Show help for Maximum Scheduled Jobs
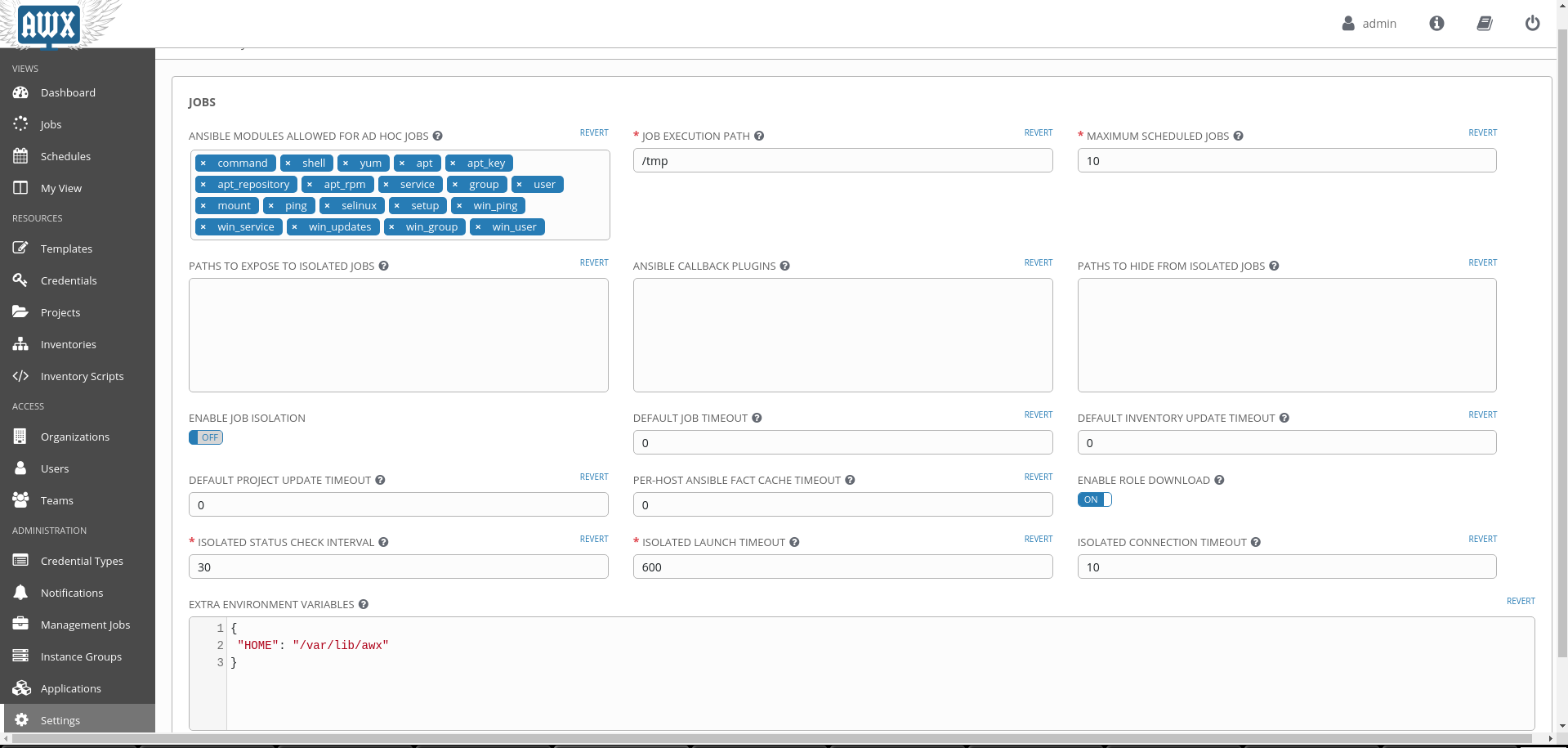Screen dimensions: 1568x748 pos(1238,136)
